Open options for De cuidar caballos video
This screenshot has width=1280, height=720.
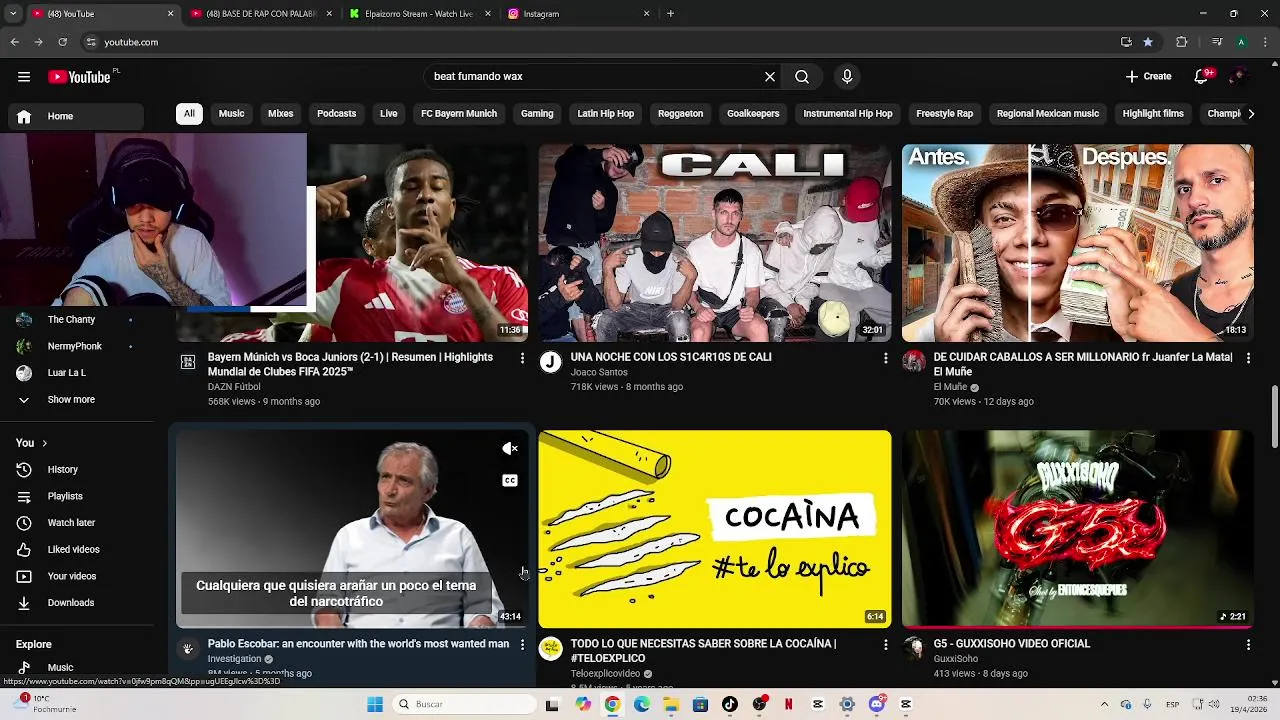[x=1248, y=358]
